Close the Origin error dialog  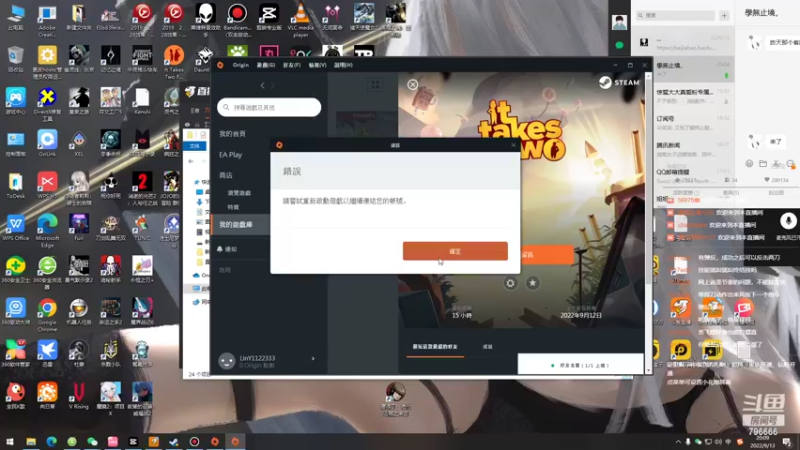click(513, 145)
